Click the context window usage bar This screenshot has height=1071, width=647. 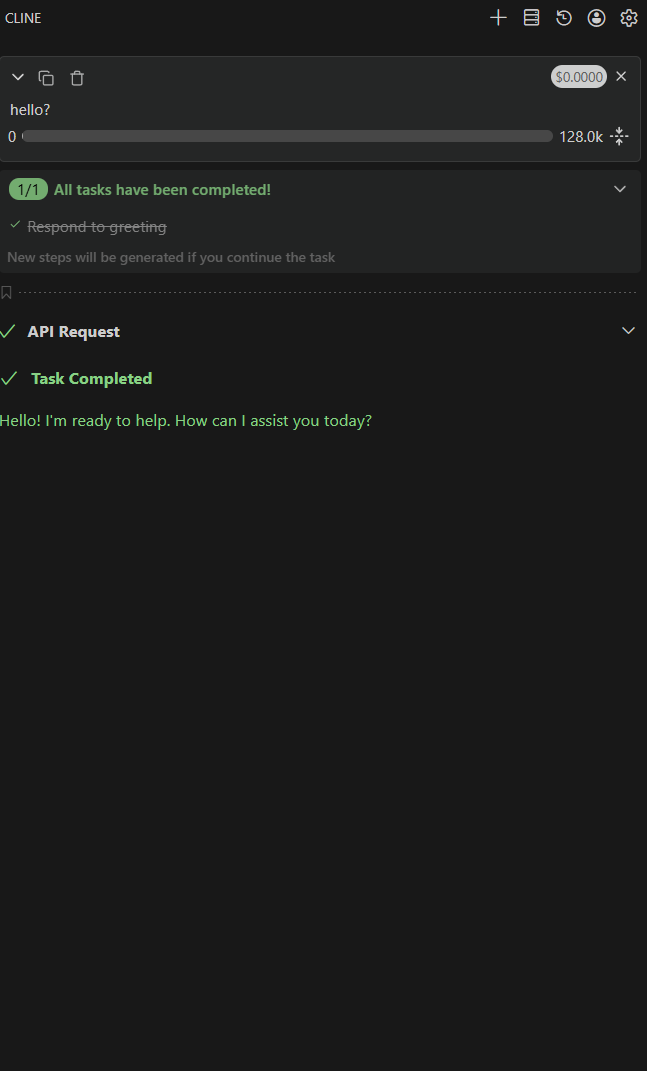[287, 136]
